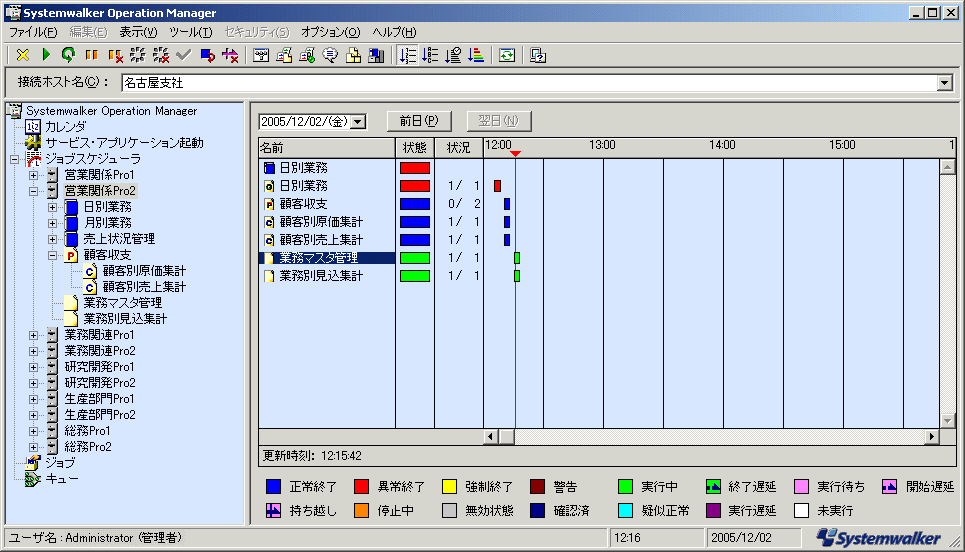Click the blue square with red arrow icon

click(x=207, y=55)
